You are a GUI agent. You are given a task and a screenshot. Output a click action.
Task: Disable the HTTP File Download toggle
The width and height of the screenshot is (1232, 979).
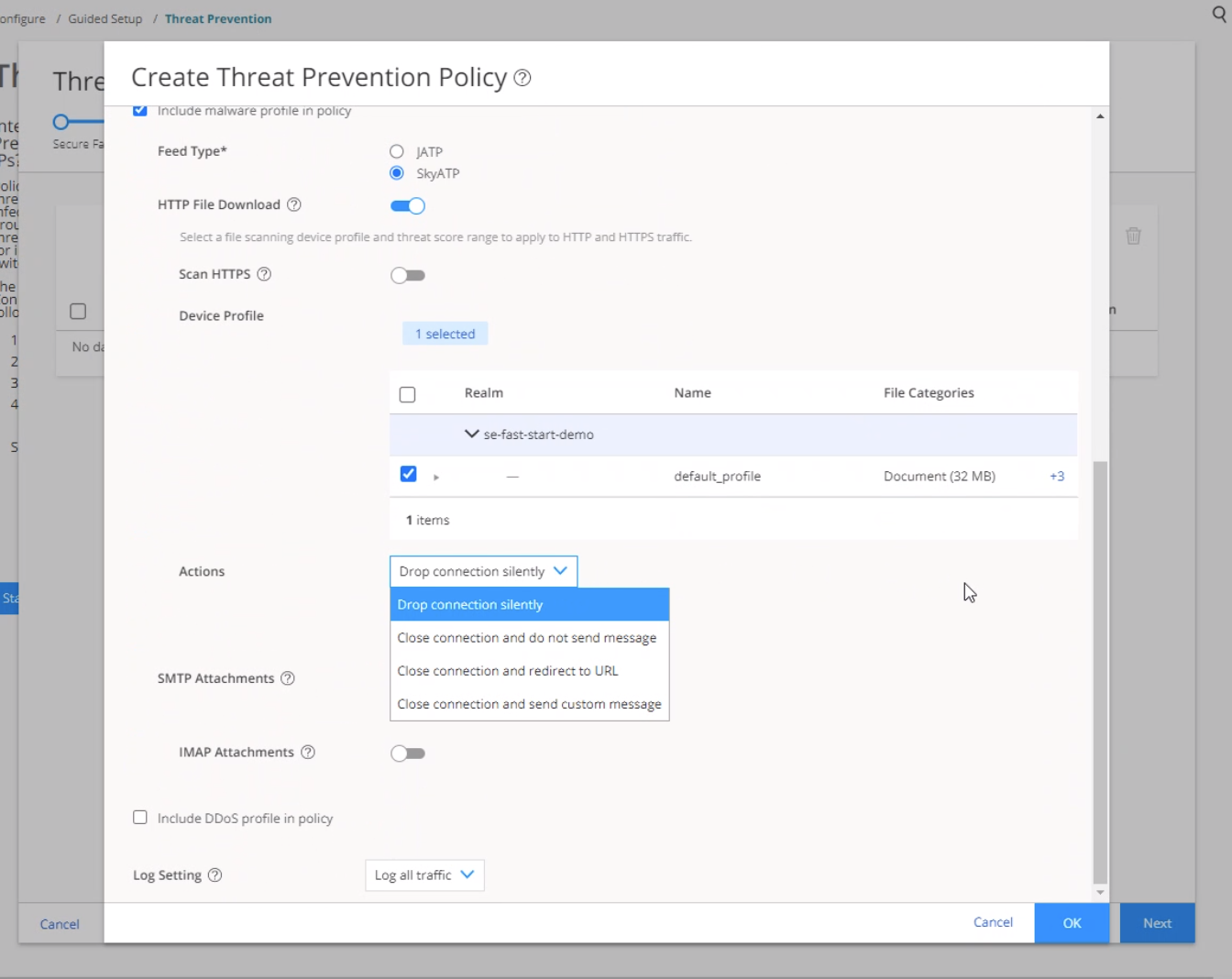[x=408, y=205]
